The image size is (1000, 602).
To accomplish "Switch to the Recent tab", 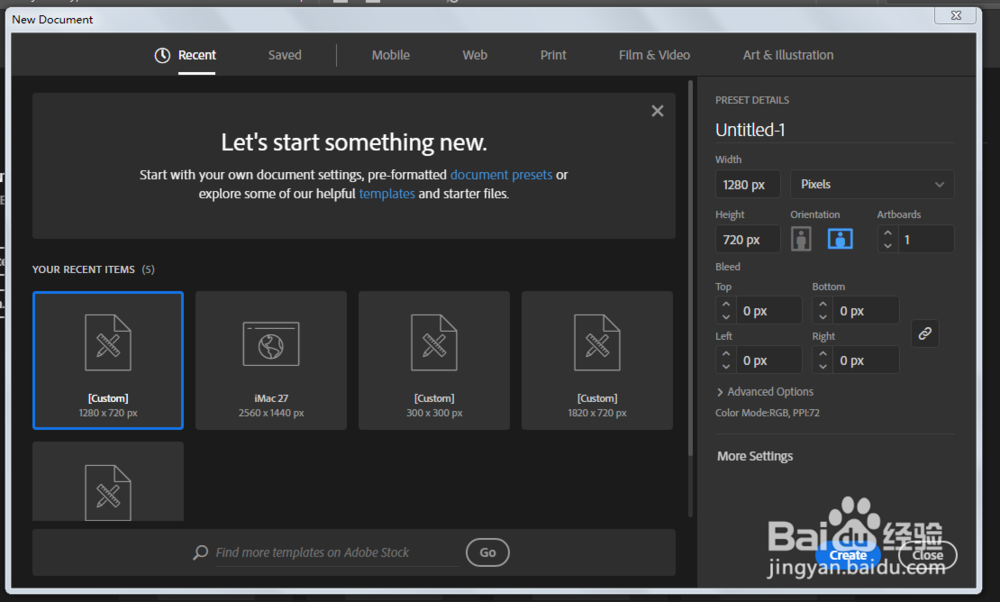I will (x=196, y=55).
